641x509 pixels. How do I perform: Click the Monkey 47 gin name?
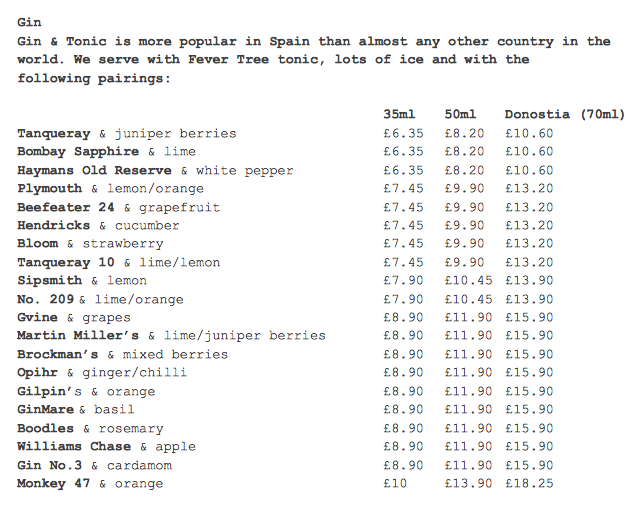pos(54,484)
